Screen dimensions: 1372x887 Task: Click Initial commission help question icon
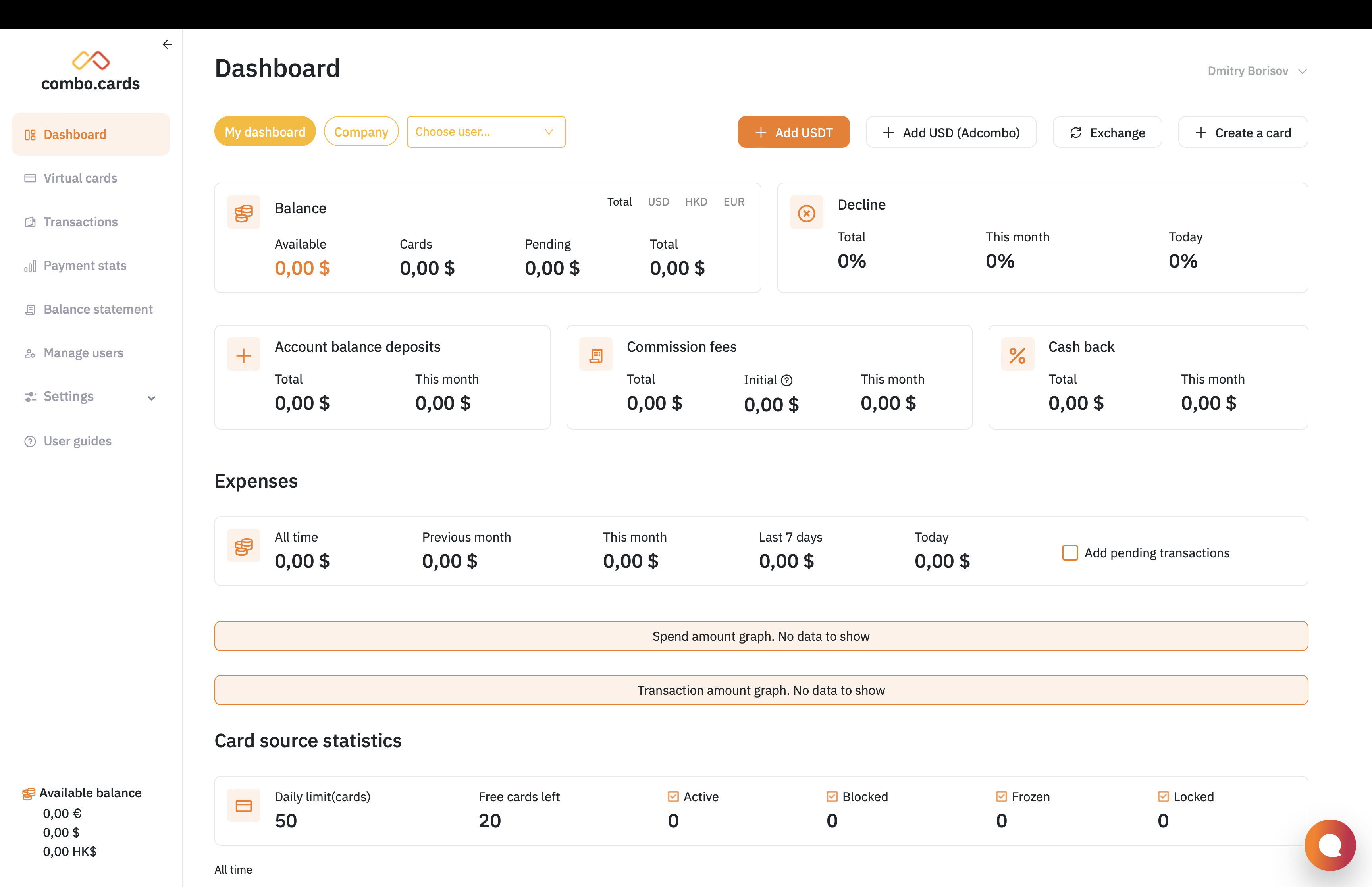[x=786, y=380]
